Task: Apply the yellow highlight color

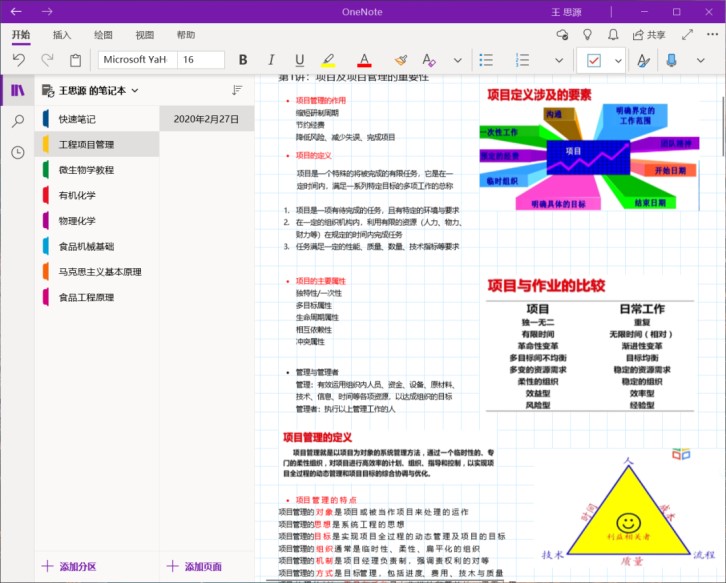Action: [328, 60]
